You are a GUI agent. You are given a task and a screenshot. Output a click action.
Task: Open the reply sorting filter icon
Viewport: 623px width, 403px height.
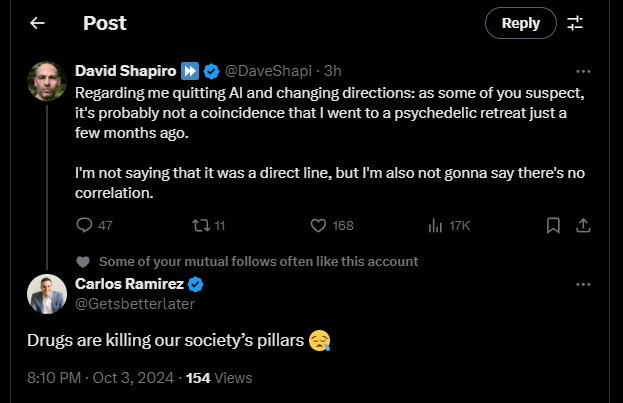(x=575, y=22)
